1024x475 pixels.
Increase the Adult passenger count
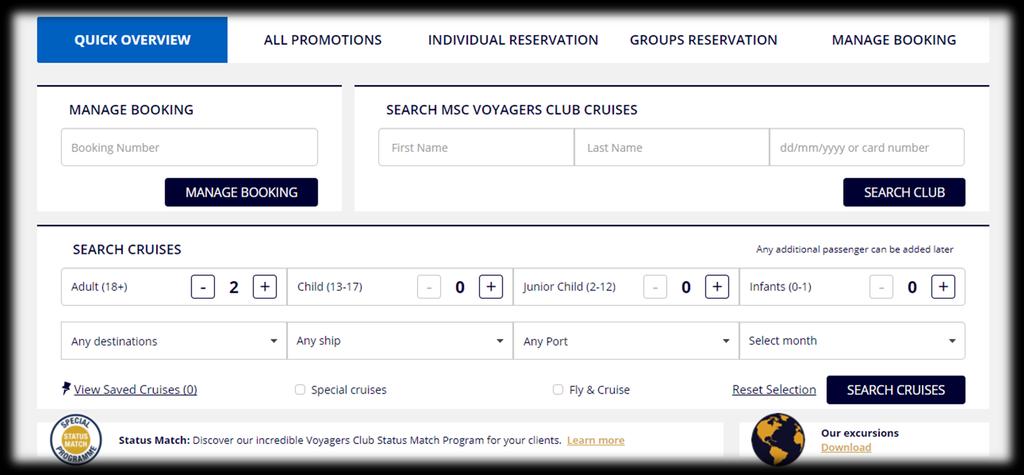pos(264,287)
